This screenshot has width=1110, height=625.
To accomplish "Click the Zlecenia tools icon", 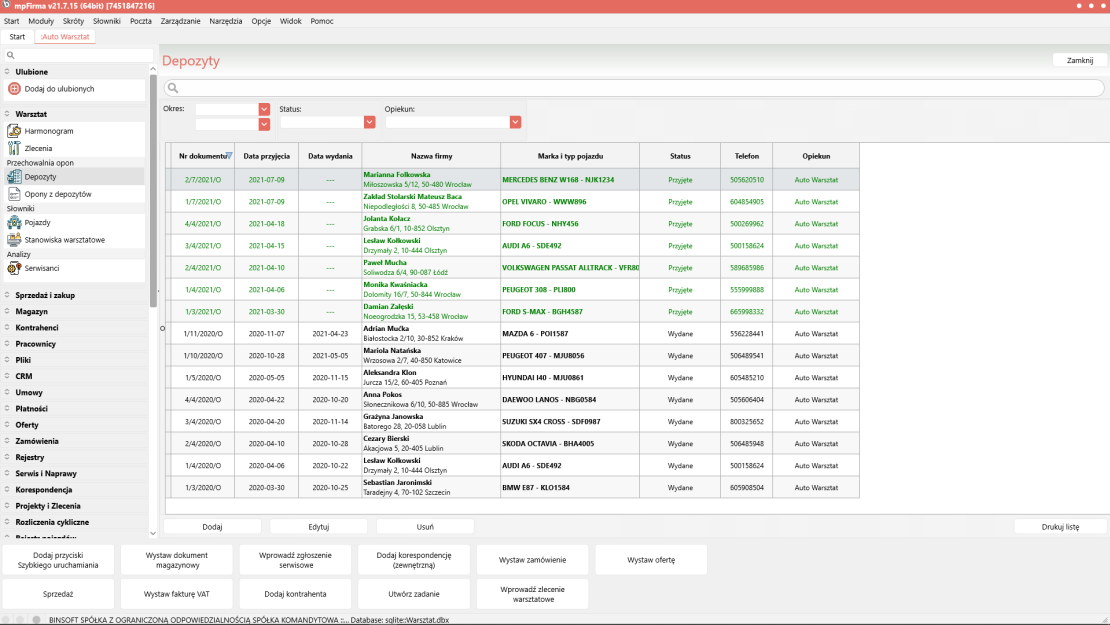I will (14, 148).
